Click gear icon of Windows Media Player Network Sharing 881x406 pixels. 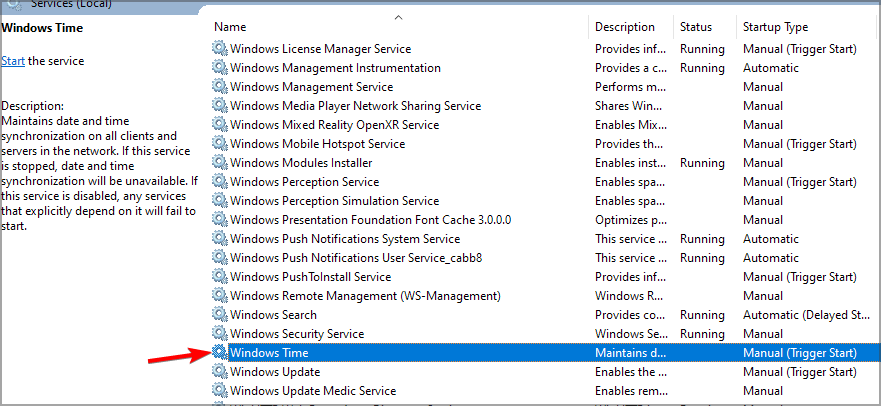click(219, 106)
